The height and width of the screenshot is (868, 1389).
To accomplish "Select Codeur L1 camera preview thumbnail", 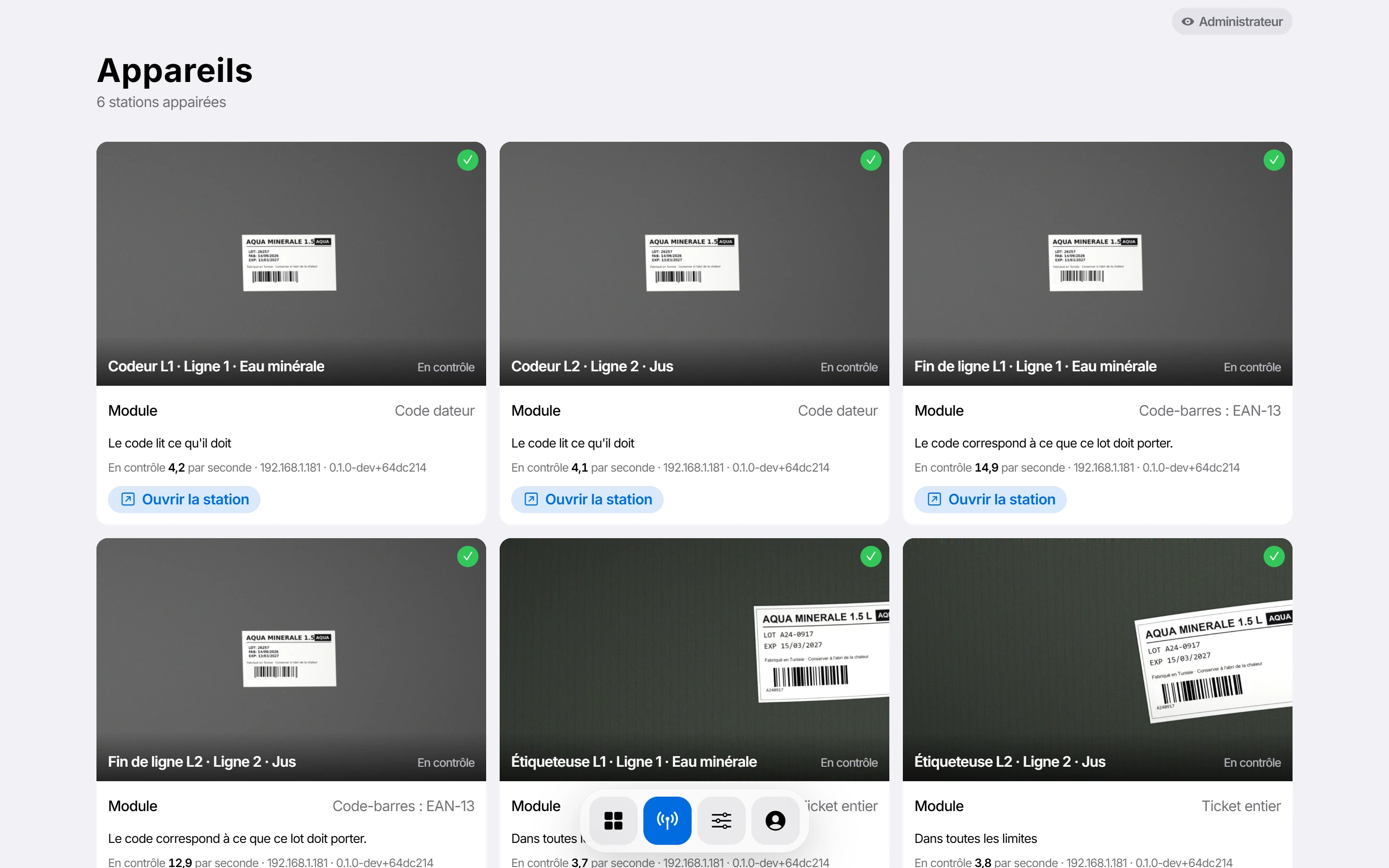I will 291,263.
